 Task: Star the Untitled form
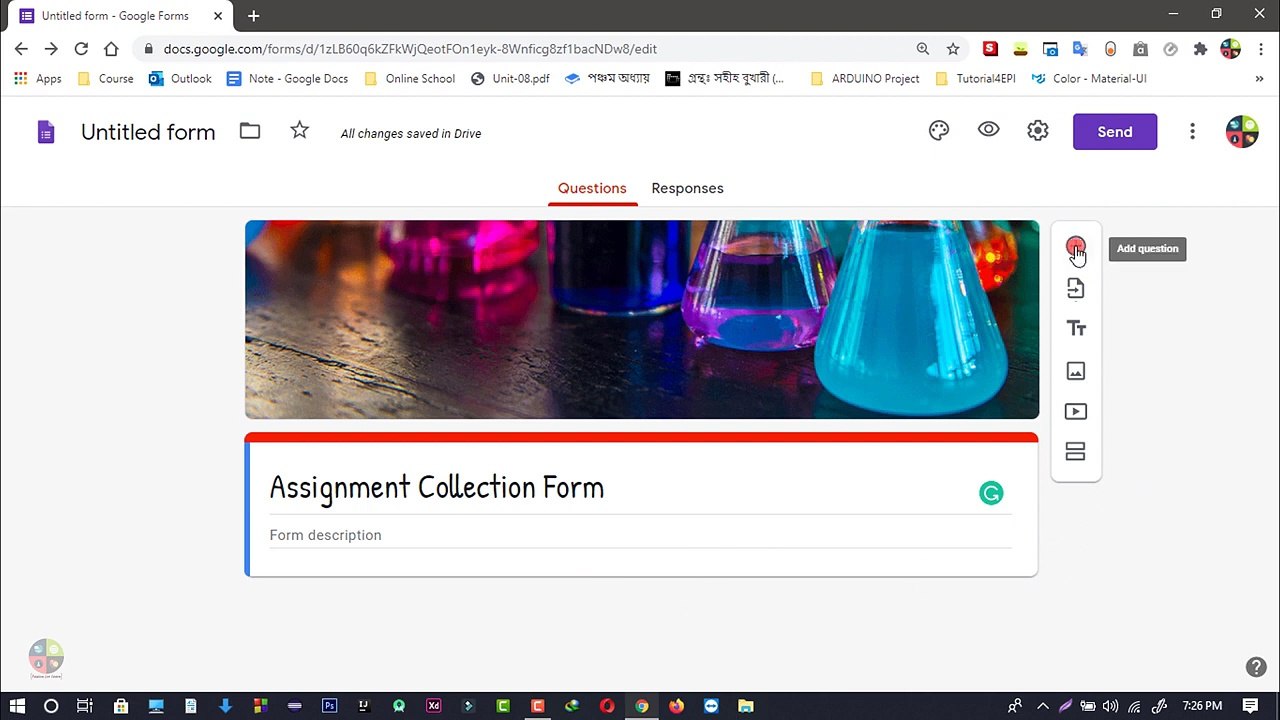coord(299,130)
